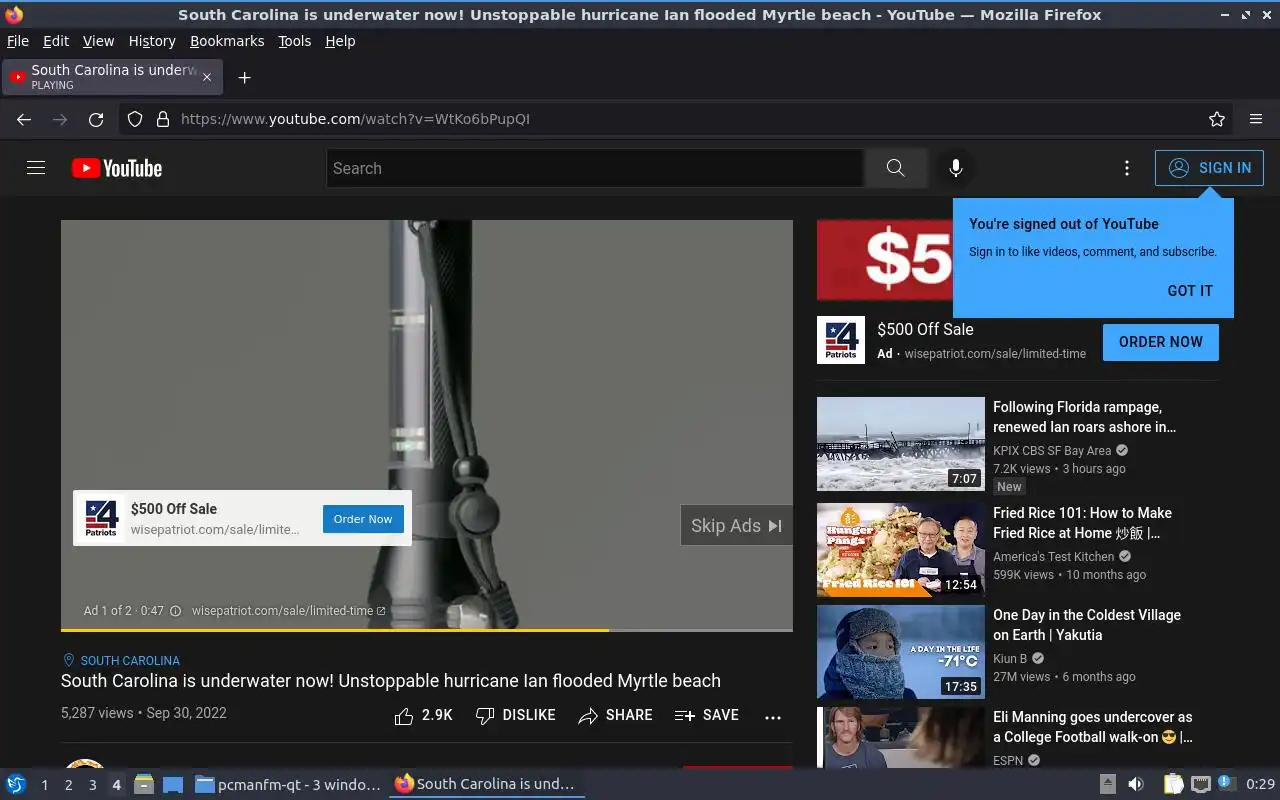The width and height of the screenshot is (1280, 800).
Task: Show desktop using the taskbar blue icon
Action: (x=172, y=785)
